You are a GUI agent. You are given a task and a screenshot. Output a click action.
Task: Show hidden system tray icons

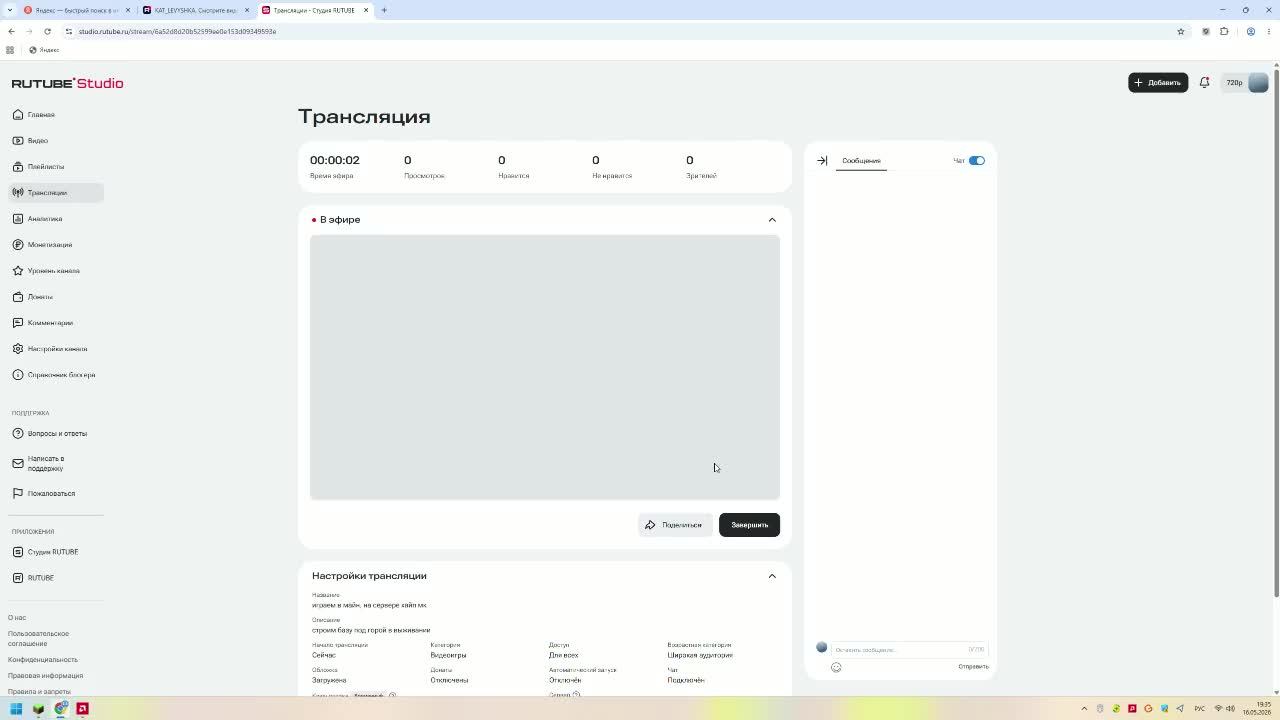1084,709
